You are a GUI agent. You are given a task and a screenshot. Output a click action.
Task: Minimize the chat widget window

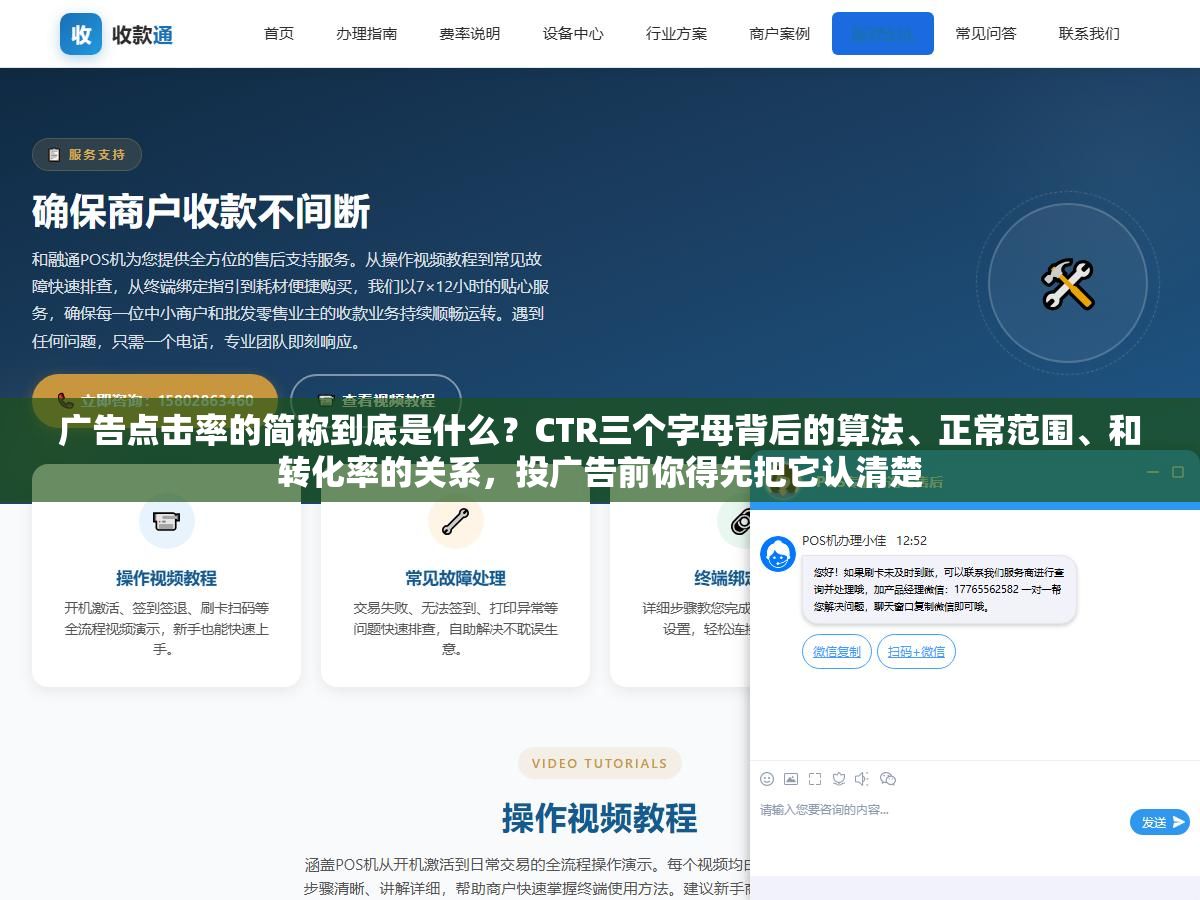coord(1152,472)
